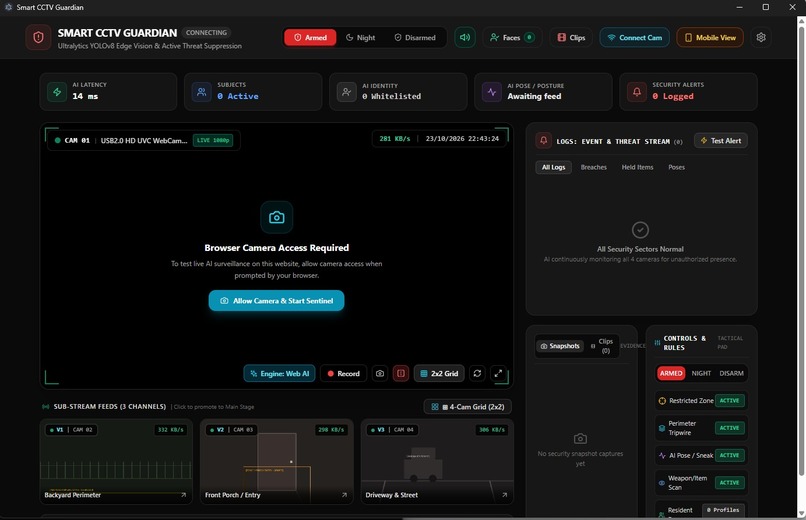Click the red panic alarm icon button
The image size is (806, 520).
401,374
